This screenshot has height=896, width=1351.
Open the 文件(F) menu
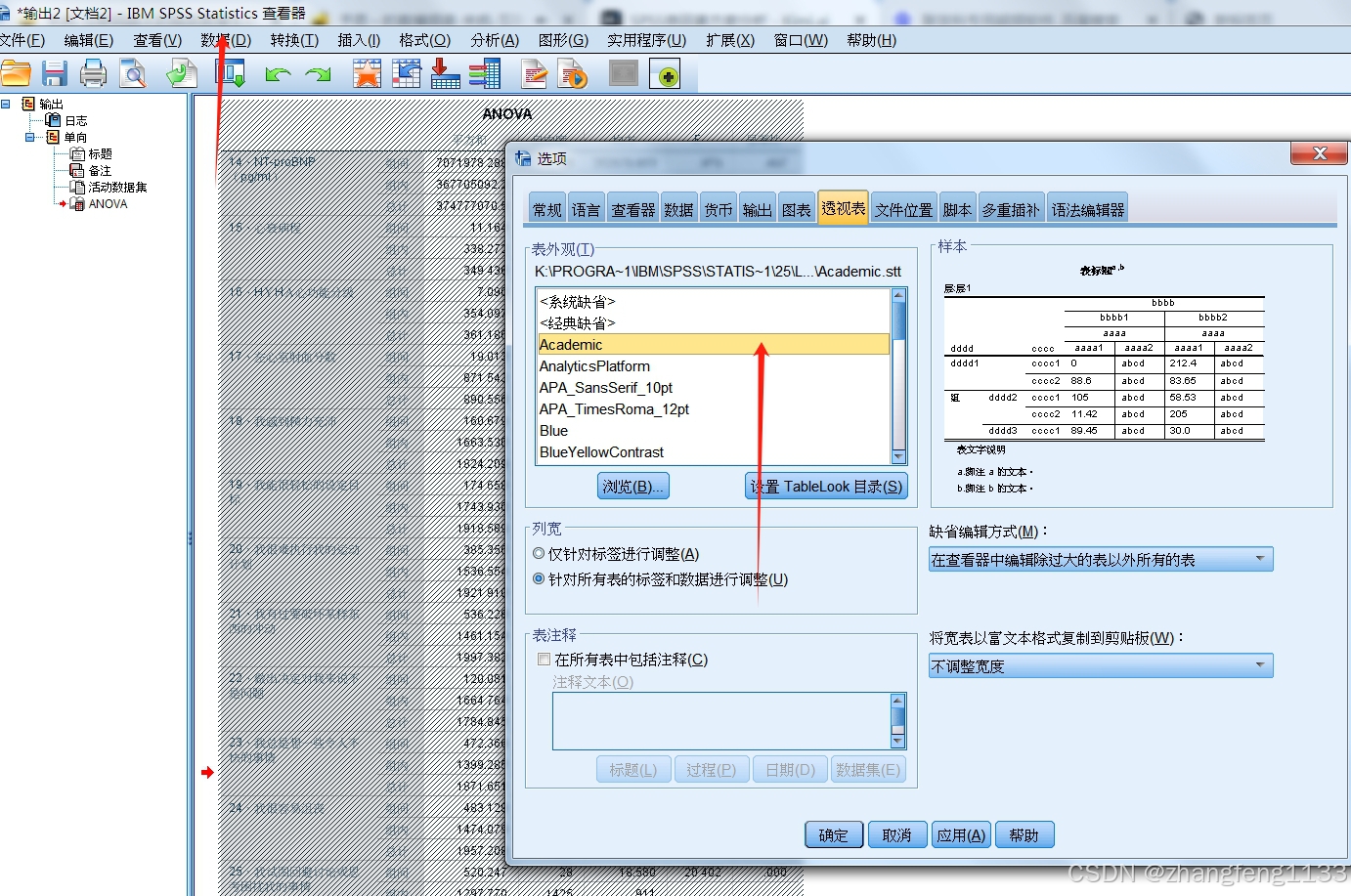(x=22, y=40)
